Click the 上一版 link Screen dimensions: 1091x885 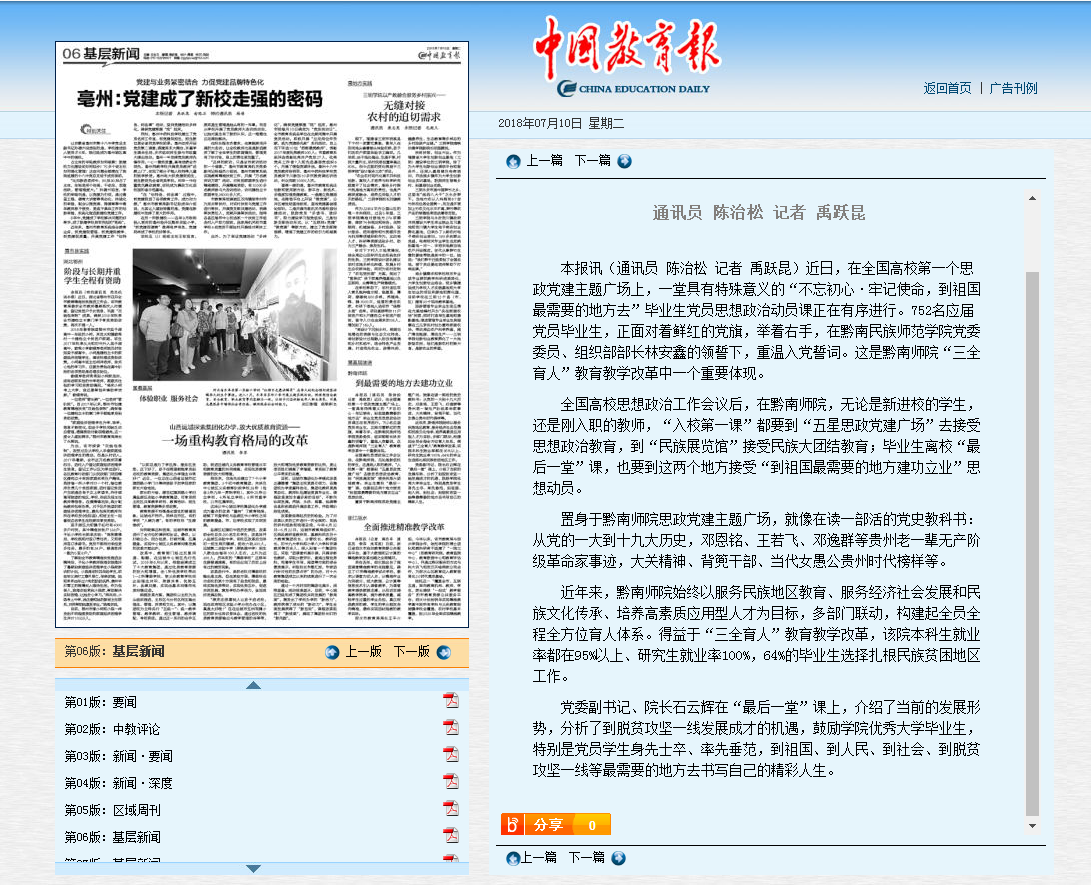(364, 652)
